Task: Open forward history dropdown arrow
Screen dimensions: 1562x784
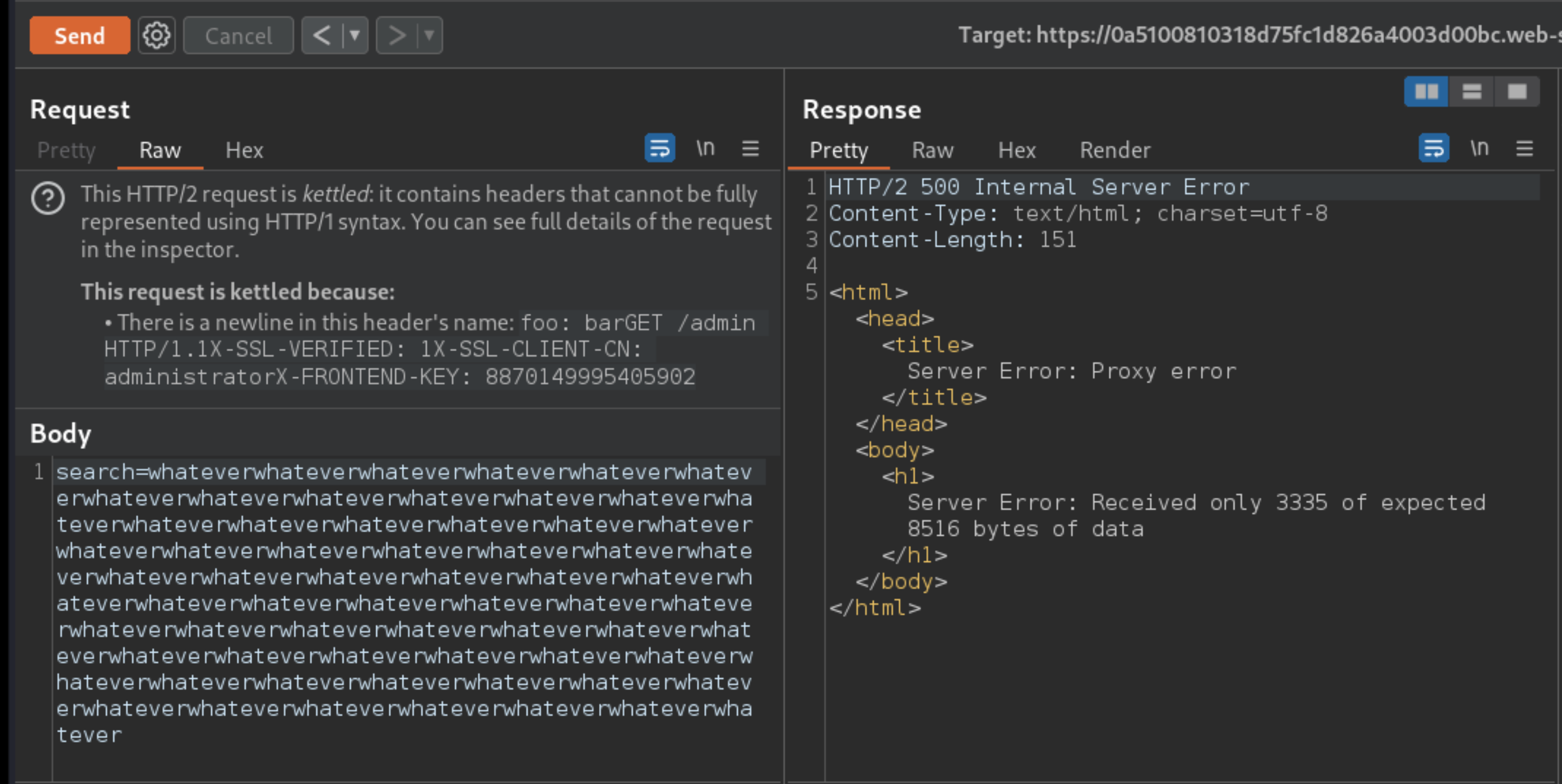Action: [430, 36]
